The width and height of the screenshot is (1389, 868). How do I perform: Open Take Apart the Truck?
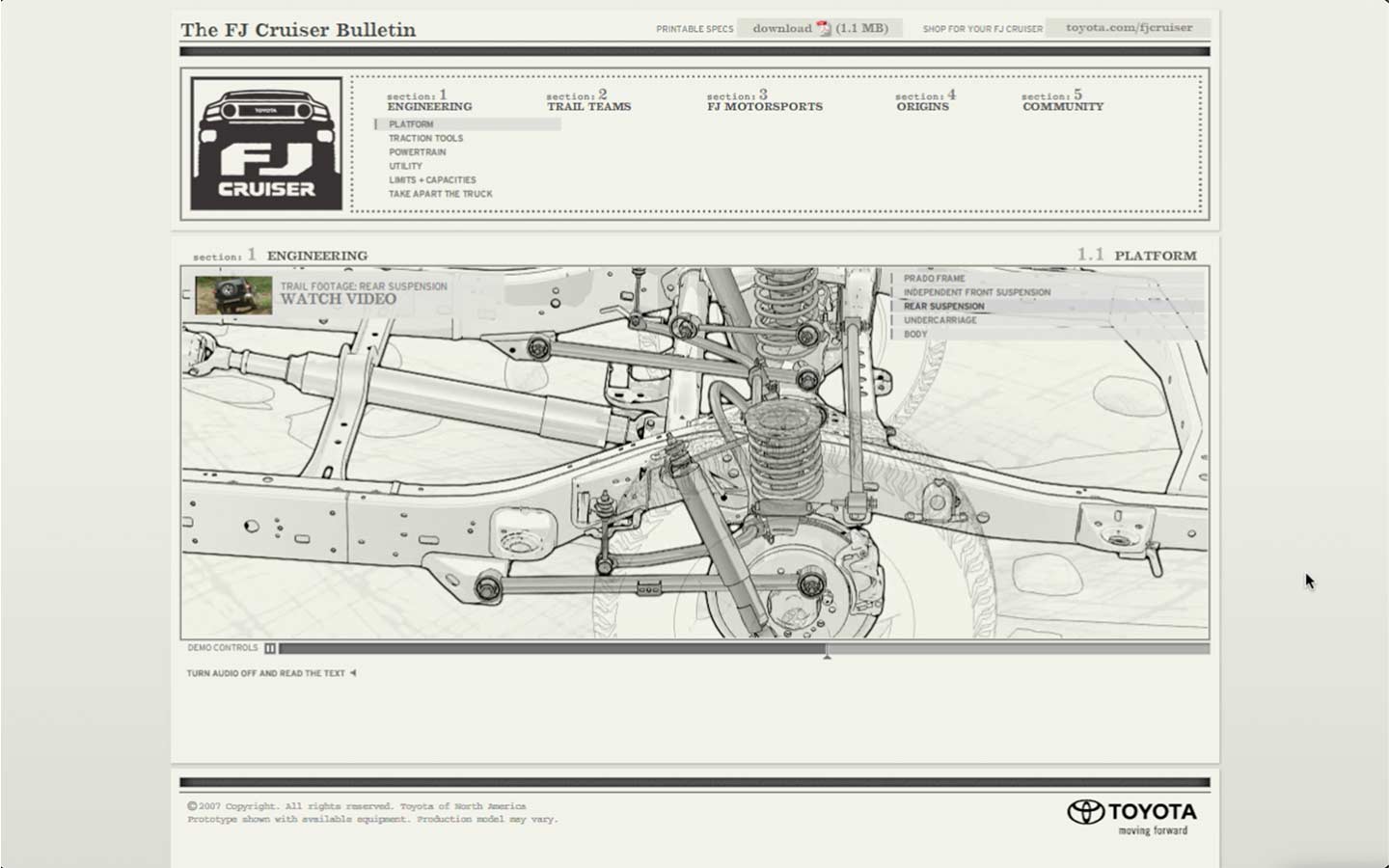click(440, 194)
